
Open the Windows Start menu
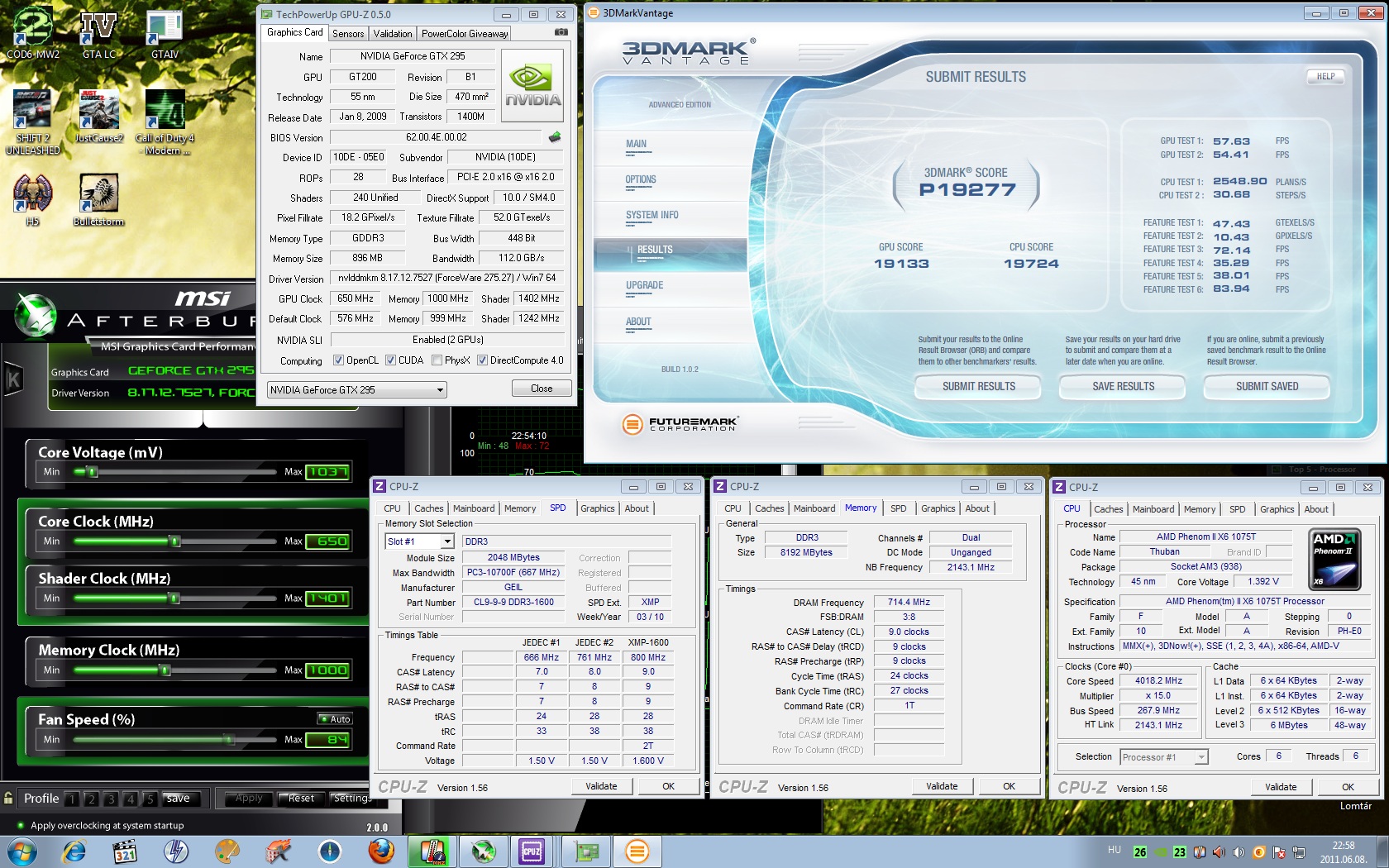point(21,851)
